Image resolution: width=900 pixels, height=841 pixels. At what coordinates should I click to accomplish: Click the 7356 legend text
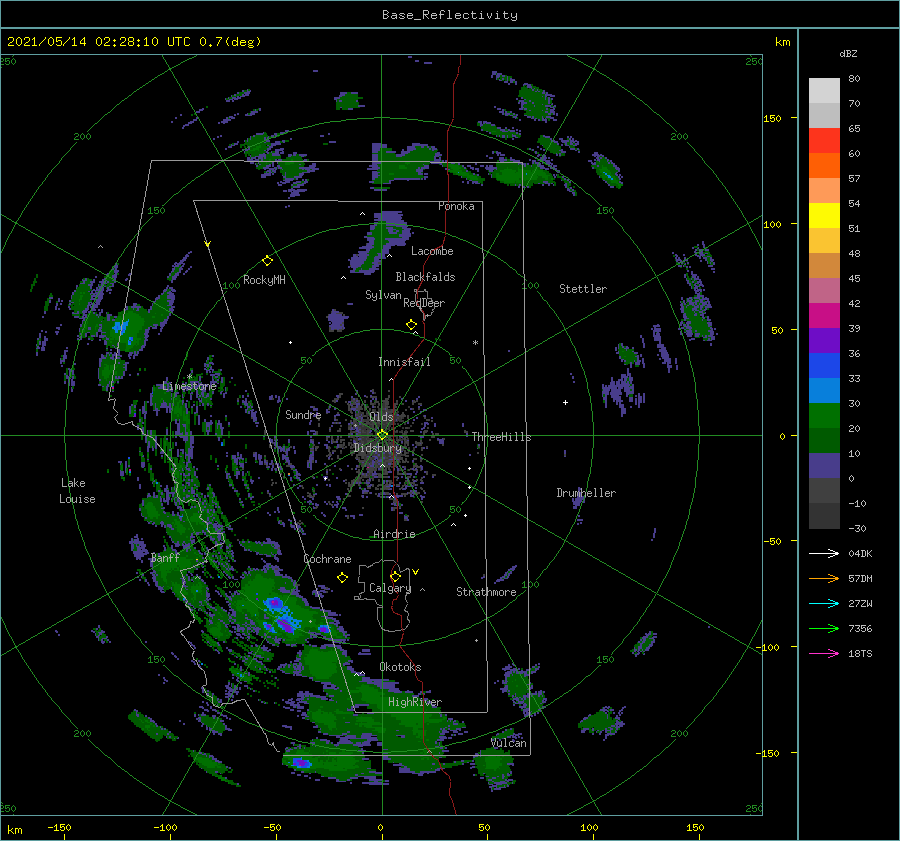click(860, 629)
